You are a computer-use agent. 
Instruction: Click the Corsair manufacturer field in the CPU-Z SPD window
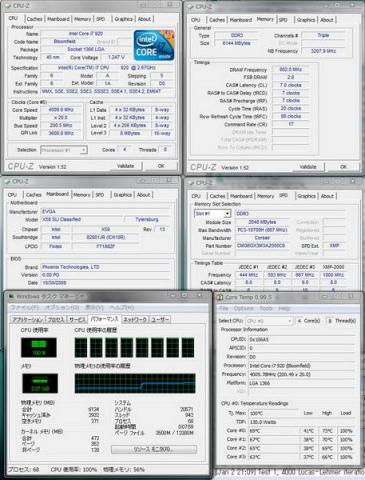(x=262, y=238)
